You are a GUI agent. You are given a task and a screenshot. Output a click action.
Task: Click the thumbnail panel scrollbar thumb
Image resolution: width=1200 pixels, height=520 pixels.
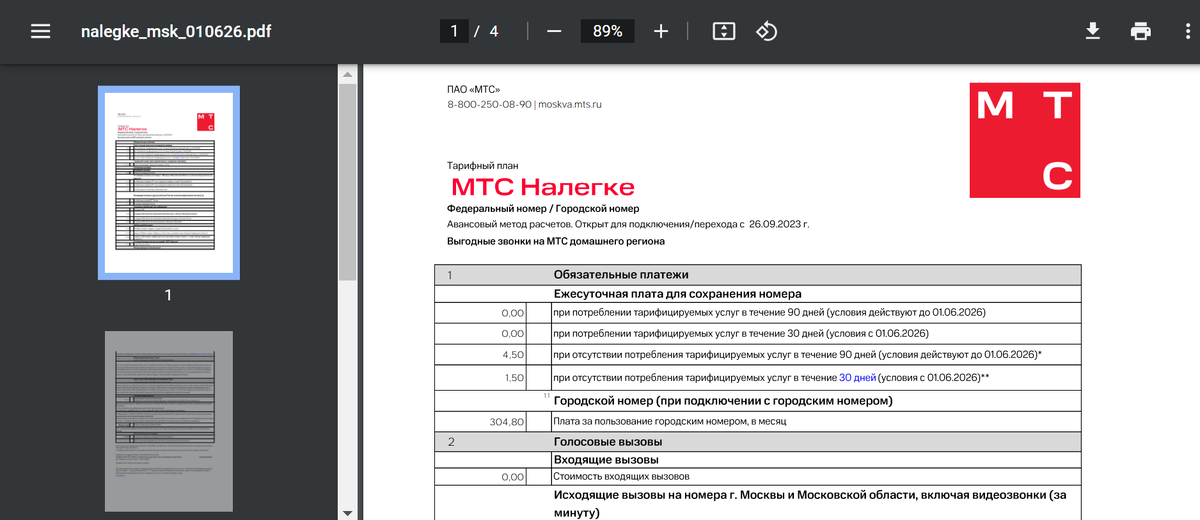[347, 182]
